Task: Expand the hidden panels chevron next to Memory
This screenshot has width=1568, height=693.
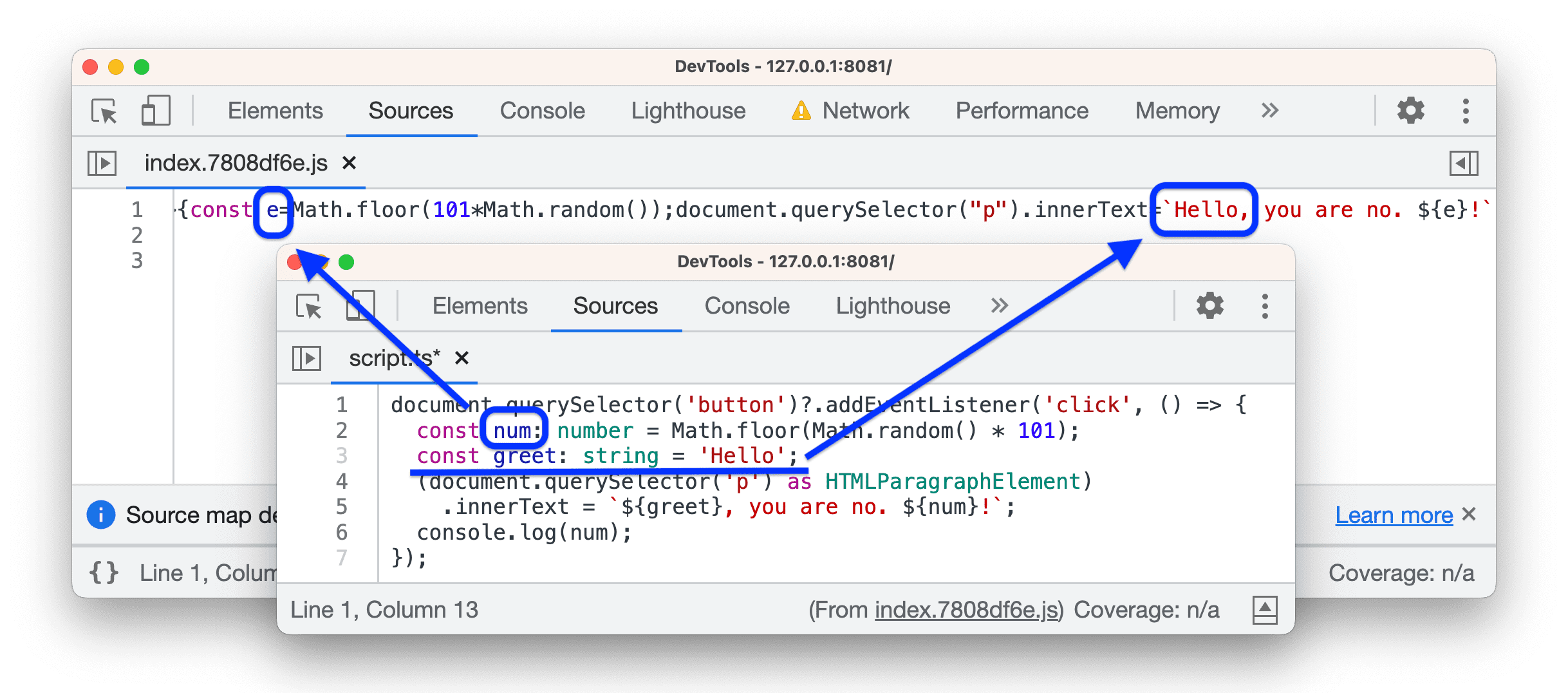Action: coord(1269,110)
